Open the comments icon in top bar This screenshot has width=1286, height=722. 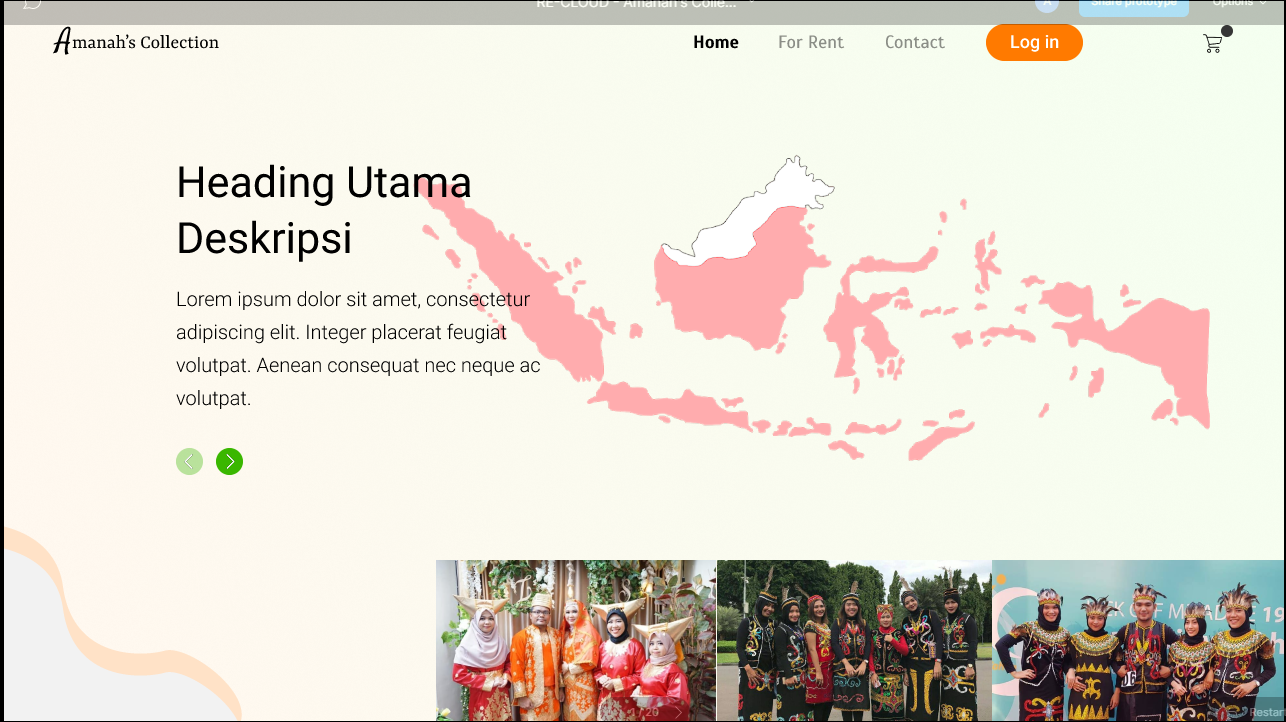coord(32,4)
